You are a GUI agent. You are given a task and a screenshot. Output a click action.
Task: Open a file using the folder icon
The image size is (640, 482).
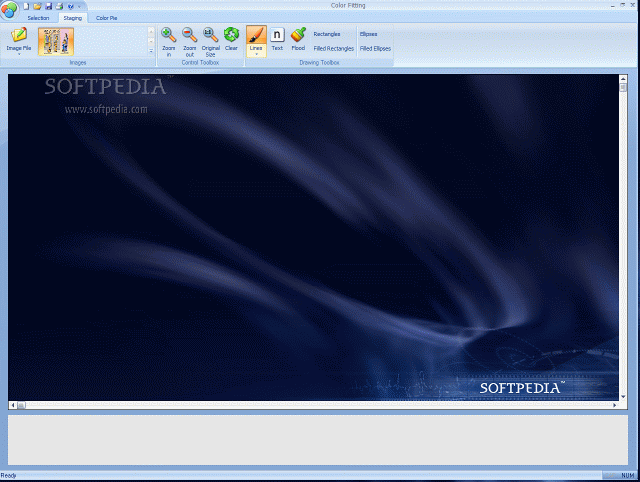point(37,6)
